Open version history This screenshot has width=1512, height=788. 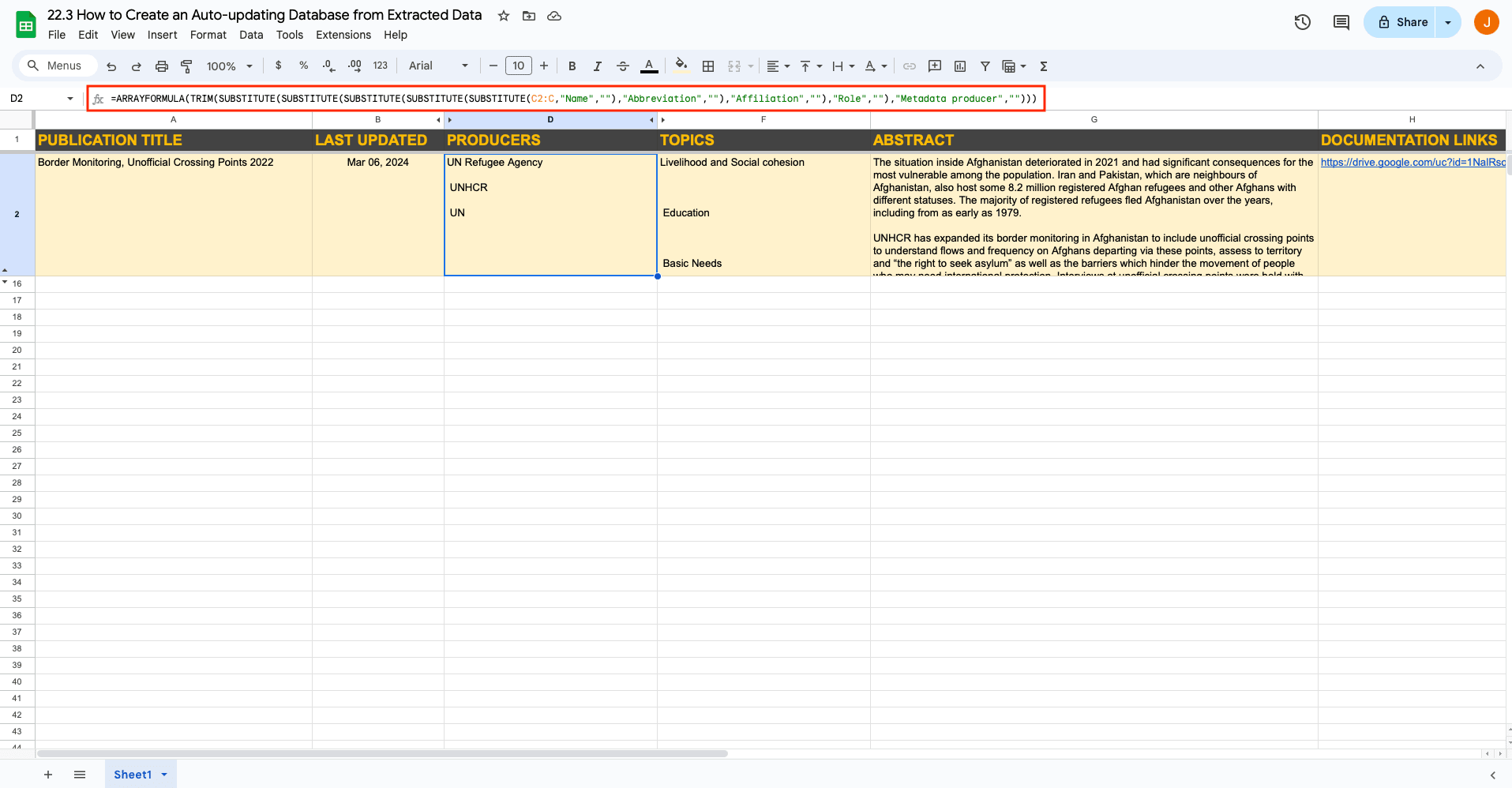tap(1303, 22)
